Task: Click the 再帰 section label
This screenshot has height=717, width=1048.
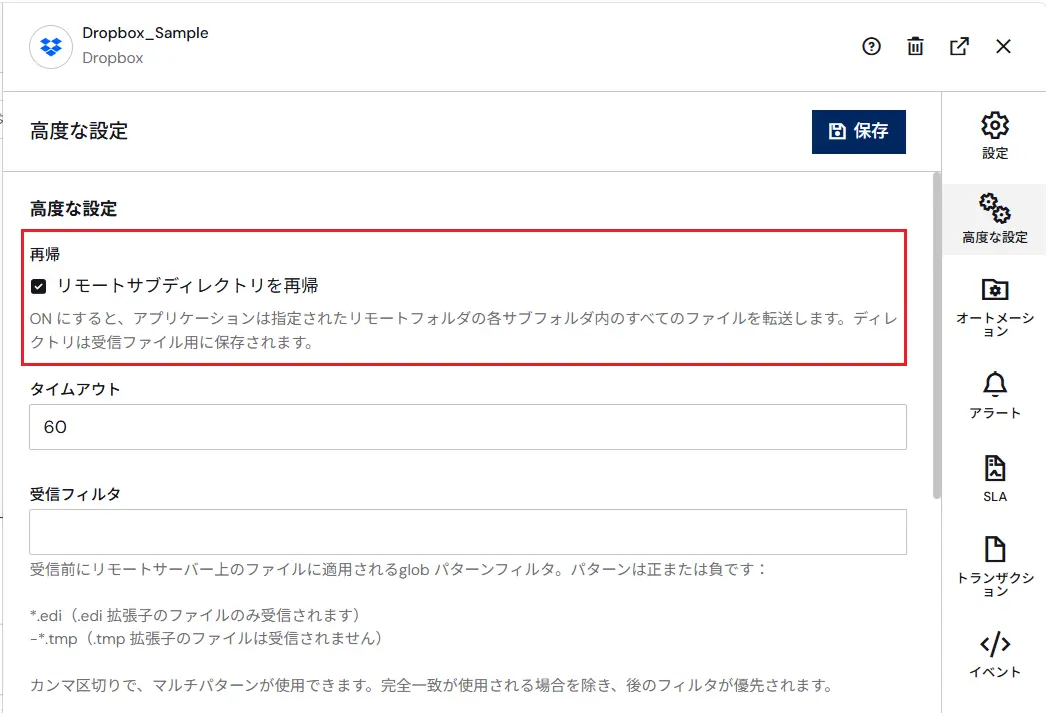Action: pos(45,255)
